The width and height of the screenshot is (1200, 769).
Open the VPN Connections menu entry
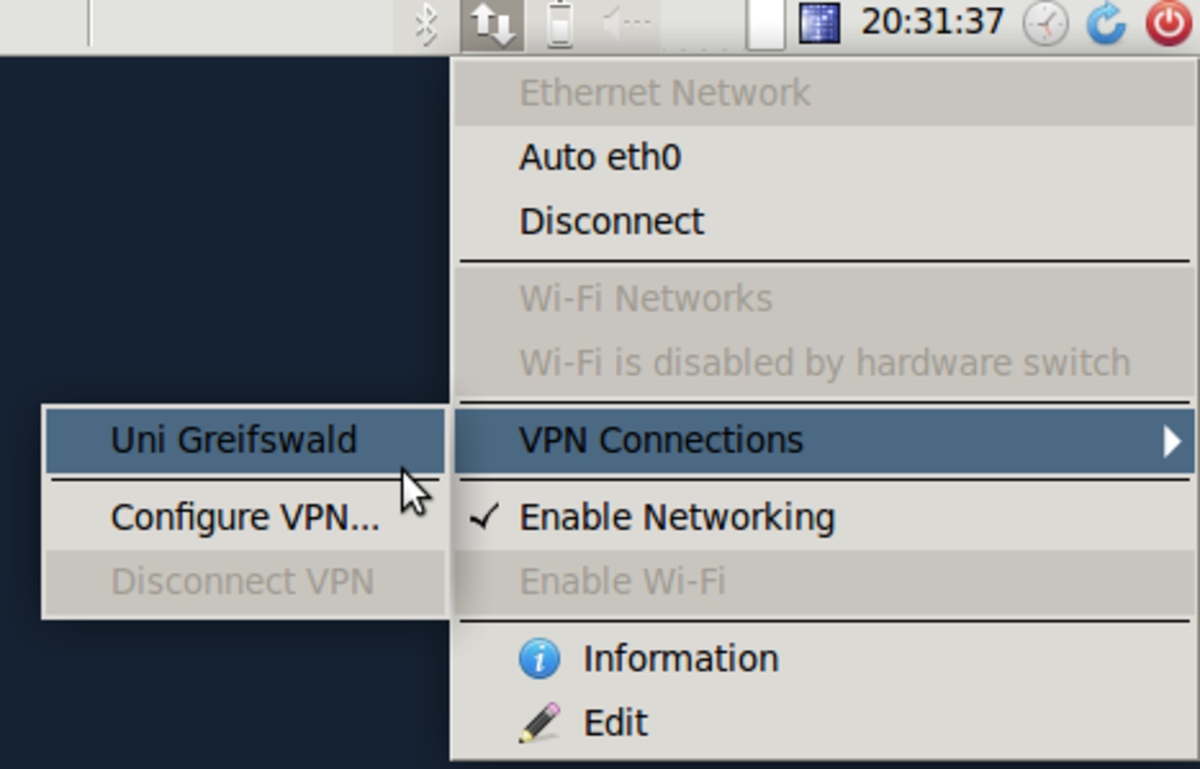pos(660,440)
